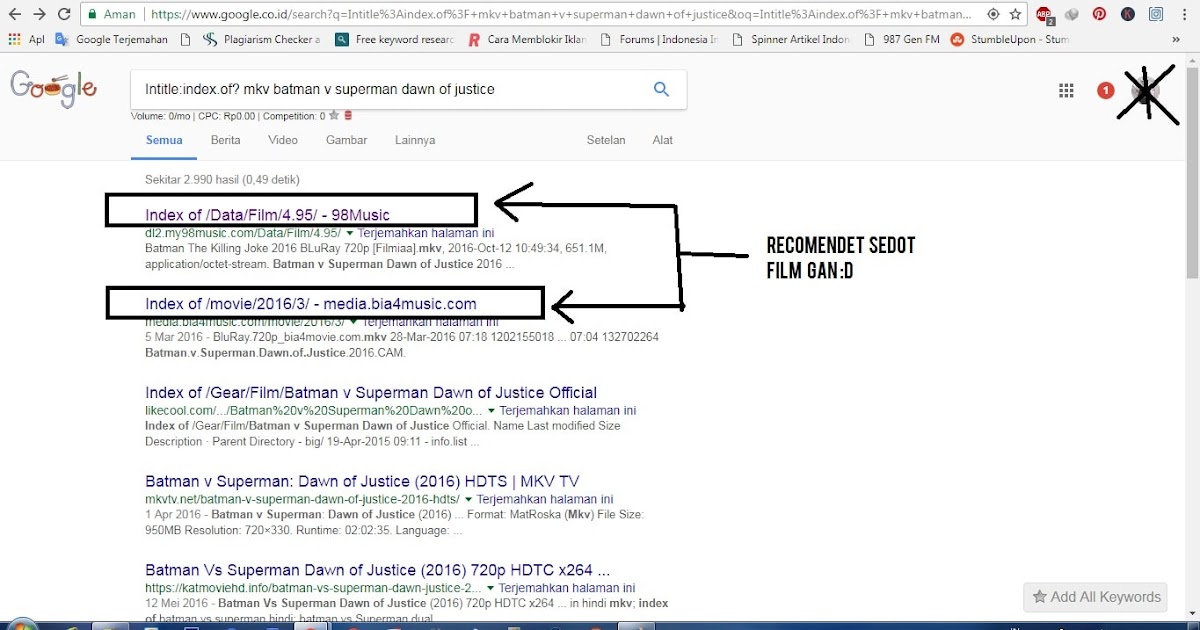1200x630 pixels.
Task: Click the star icon next to Competition
Action: tap(335, 116)
